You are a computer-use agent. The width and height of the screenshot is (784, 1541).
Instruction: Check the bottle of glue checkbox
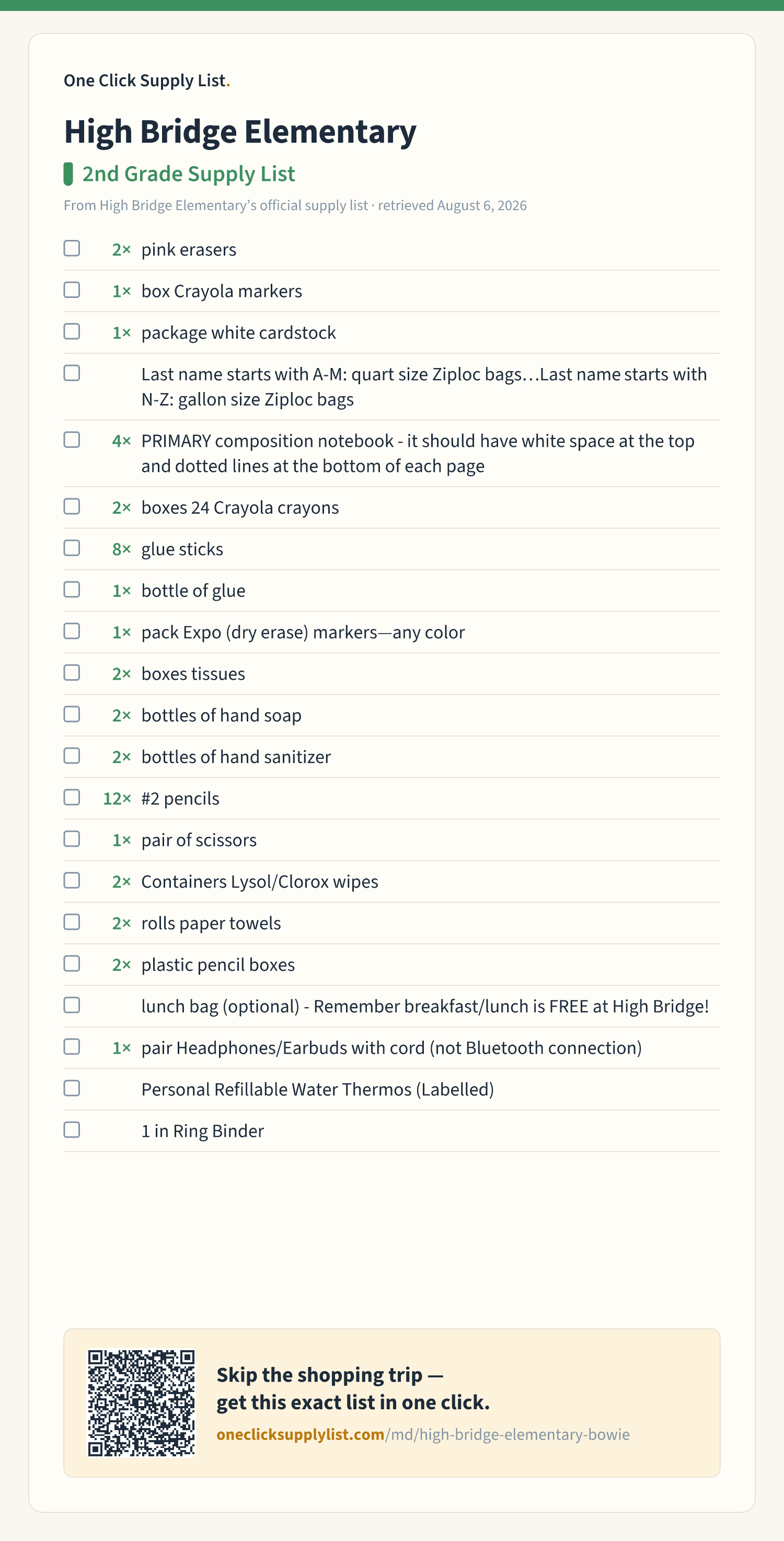72,590
